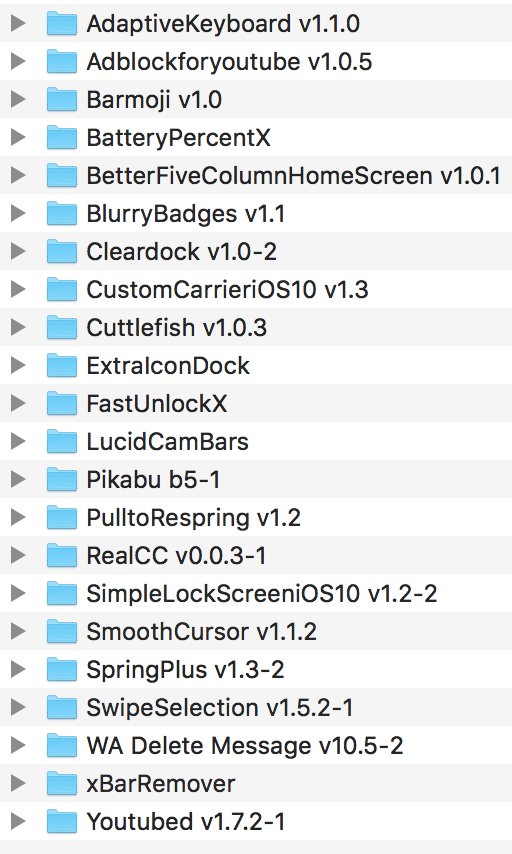
Task: Select the BlurryBadges v1.1 text
Action: (186, 214)
